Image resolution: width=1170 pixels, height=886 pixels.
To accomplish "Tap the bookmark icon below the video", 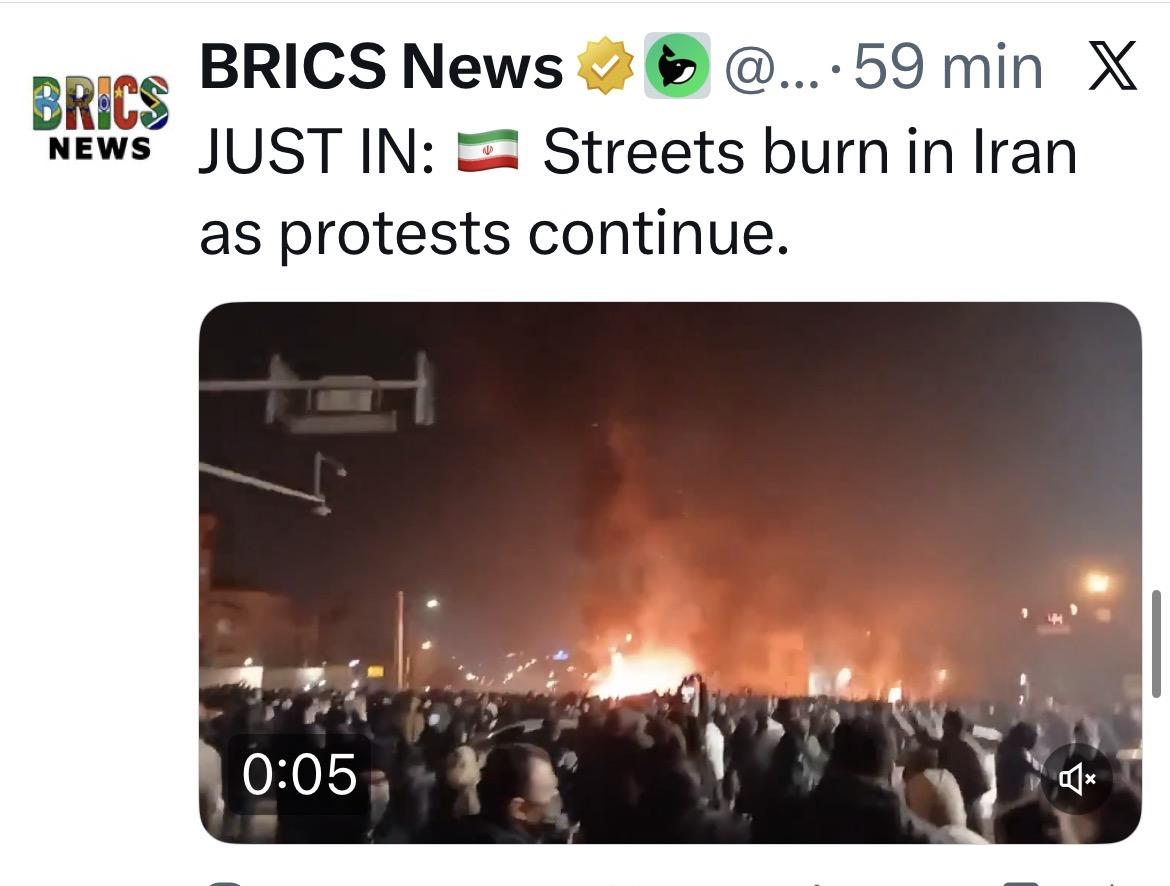I will click(x=1020, y=883).
